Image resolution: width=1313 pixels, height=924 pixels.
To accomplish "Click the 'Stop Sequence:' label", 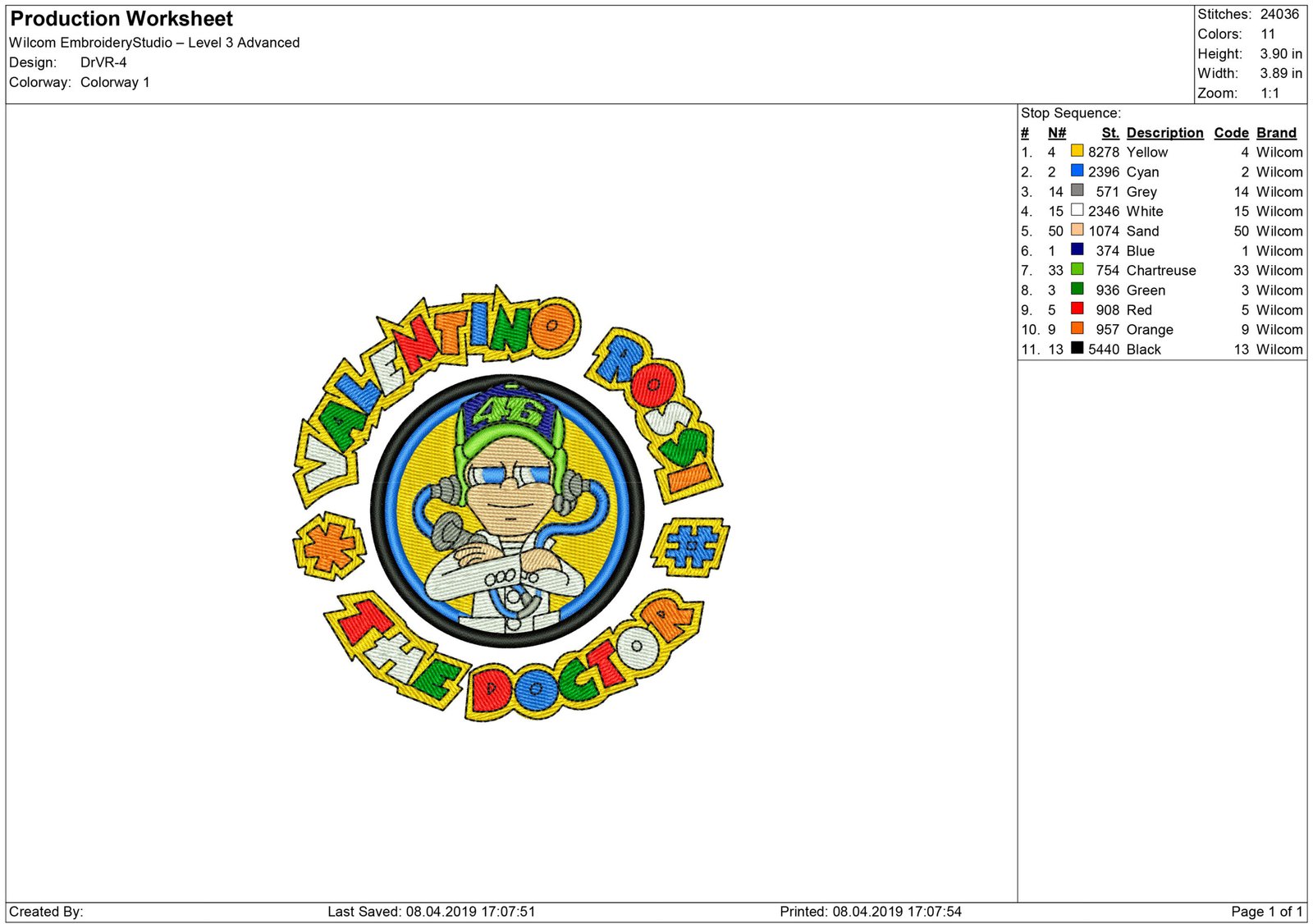I will 1070,113.
